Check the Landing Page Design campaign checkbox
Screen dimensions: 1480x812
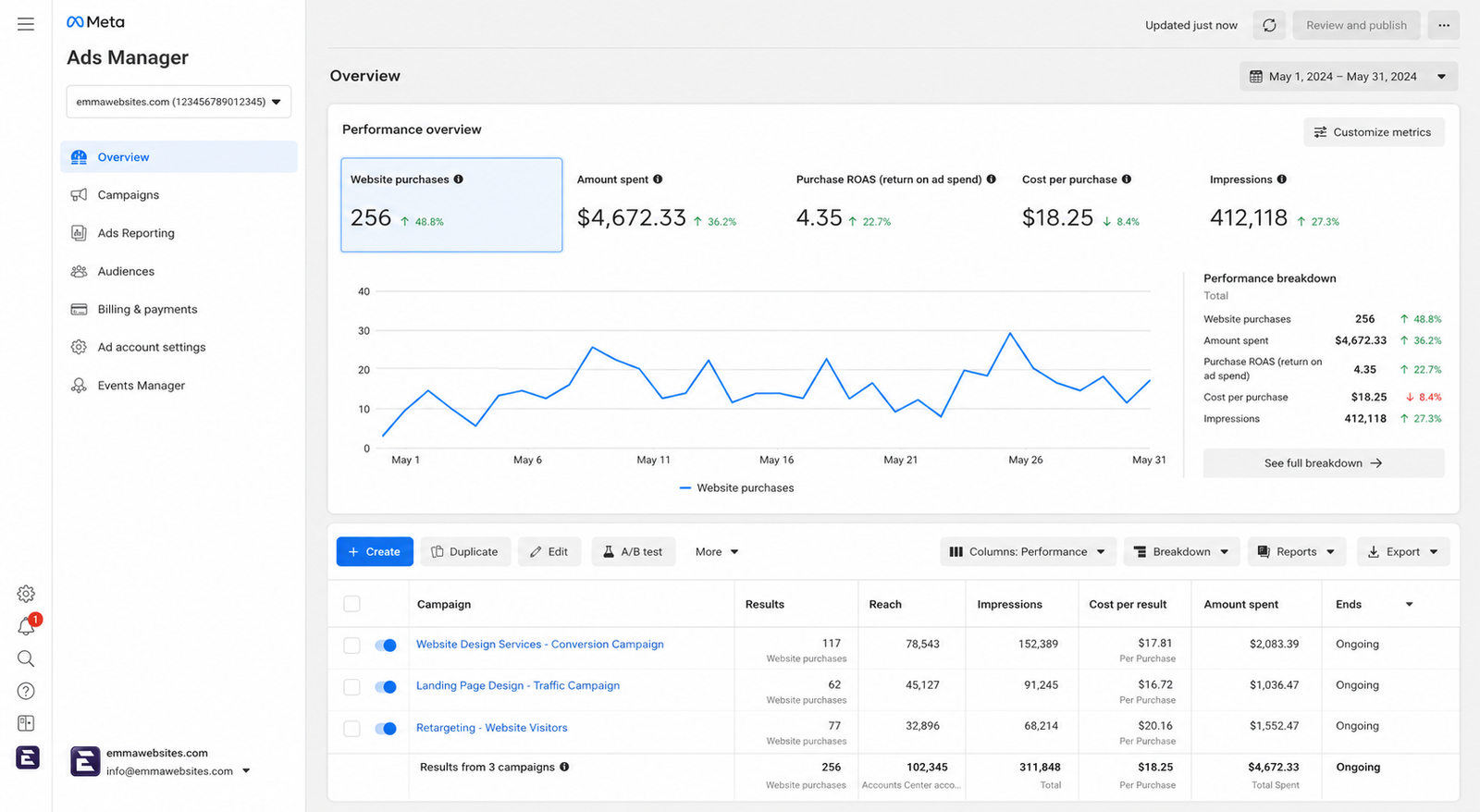(x=351, y=686)
